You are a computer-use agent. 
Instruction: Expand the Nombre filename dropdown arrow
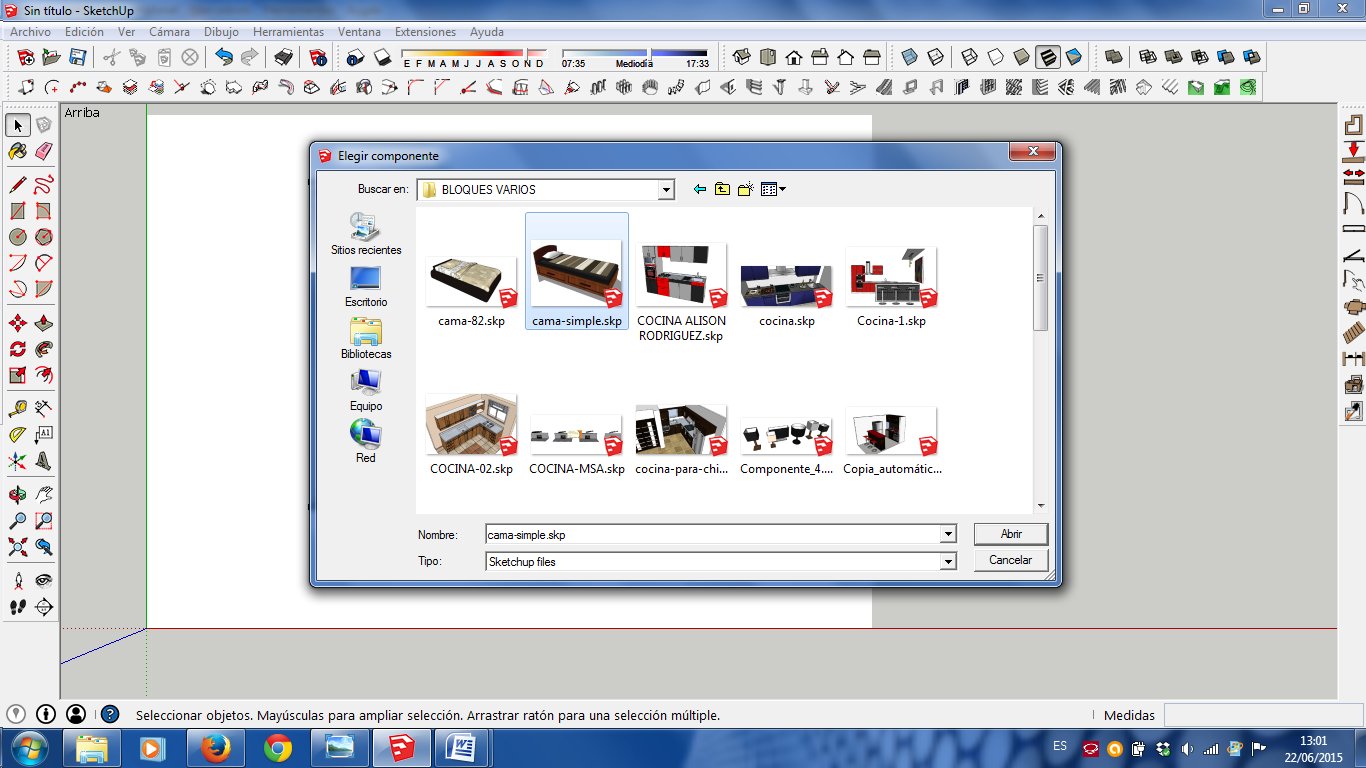tap(948, 535)
